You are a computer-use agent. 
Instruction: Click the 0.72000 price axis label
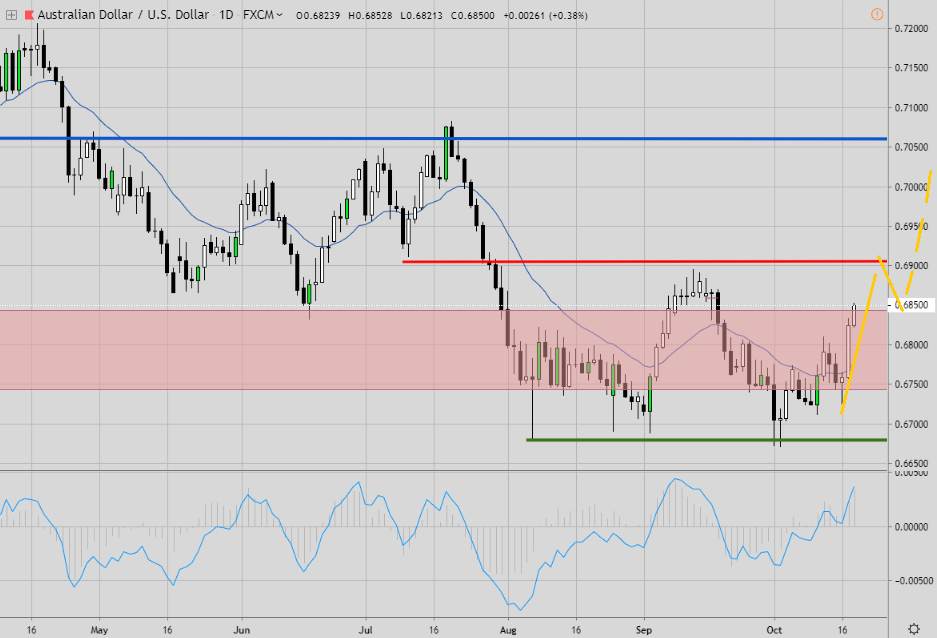coord(911,29)
